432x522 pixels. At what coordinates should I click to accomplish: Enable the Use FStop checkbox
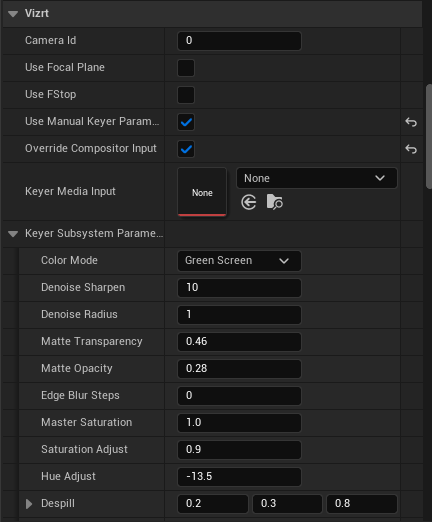click(186, 95)
